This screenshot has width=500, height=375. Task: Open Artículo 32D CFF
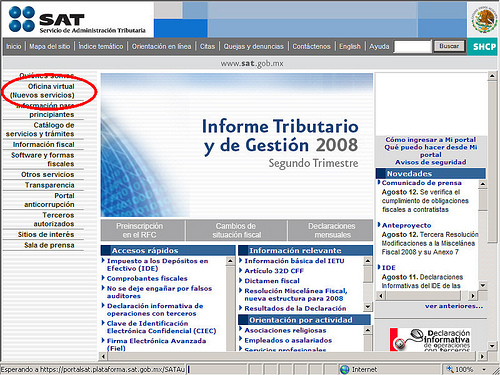pyautogui.click(x=274, y=271)
